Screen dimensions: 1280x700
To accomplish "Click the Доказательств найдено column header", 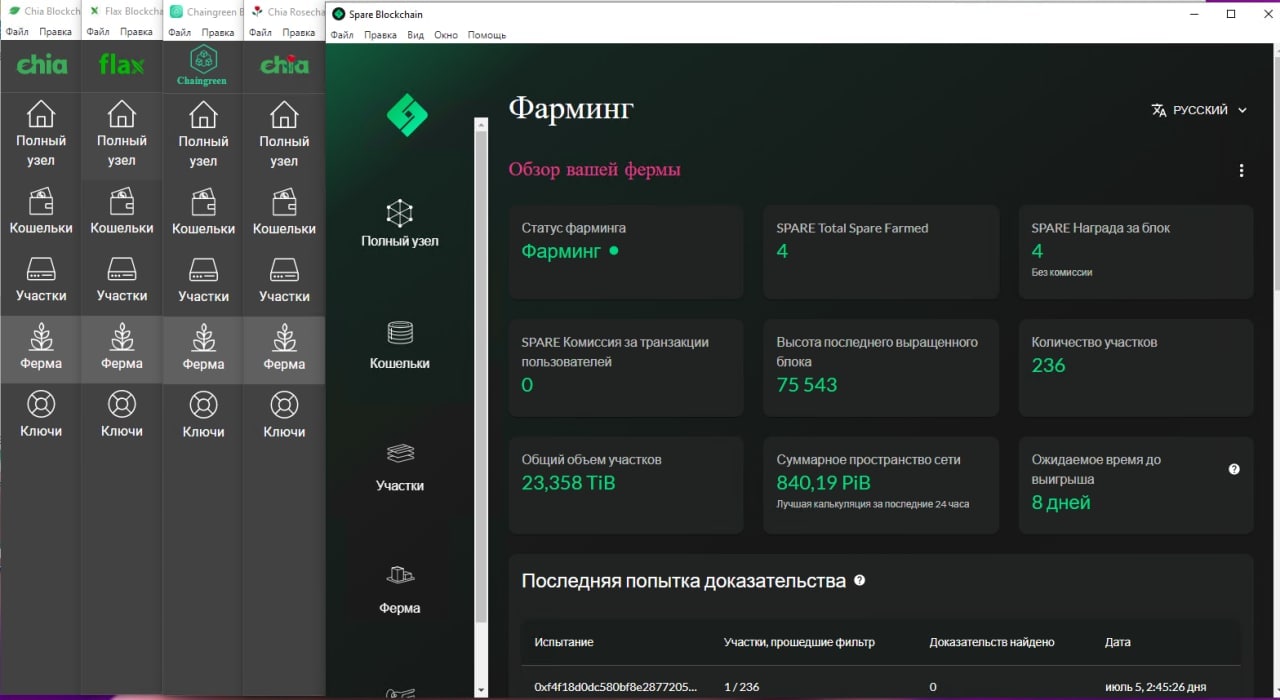I will pos(992,642).
